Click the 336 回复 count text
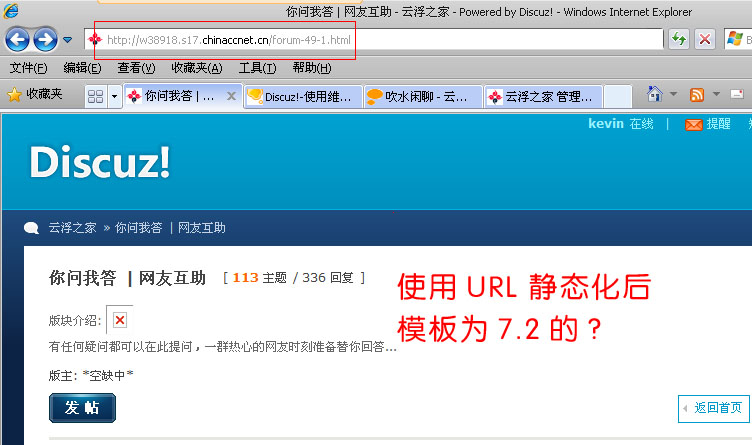Image resolution: width=752 pixels, height=445 pixels. tap(328, 278)
